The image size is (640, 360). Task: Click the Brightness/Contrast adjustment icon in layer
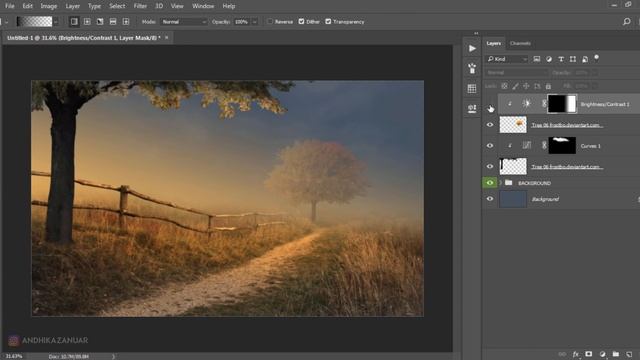tap(527, 104)
